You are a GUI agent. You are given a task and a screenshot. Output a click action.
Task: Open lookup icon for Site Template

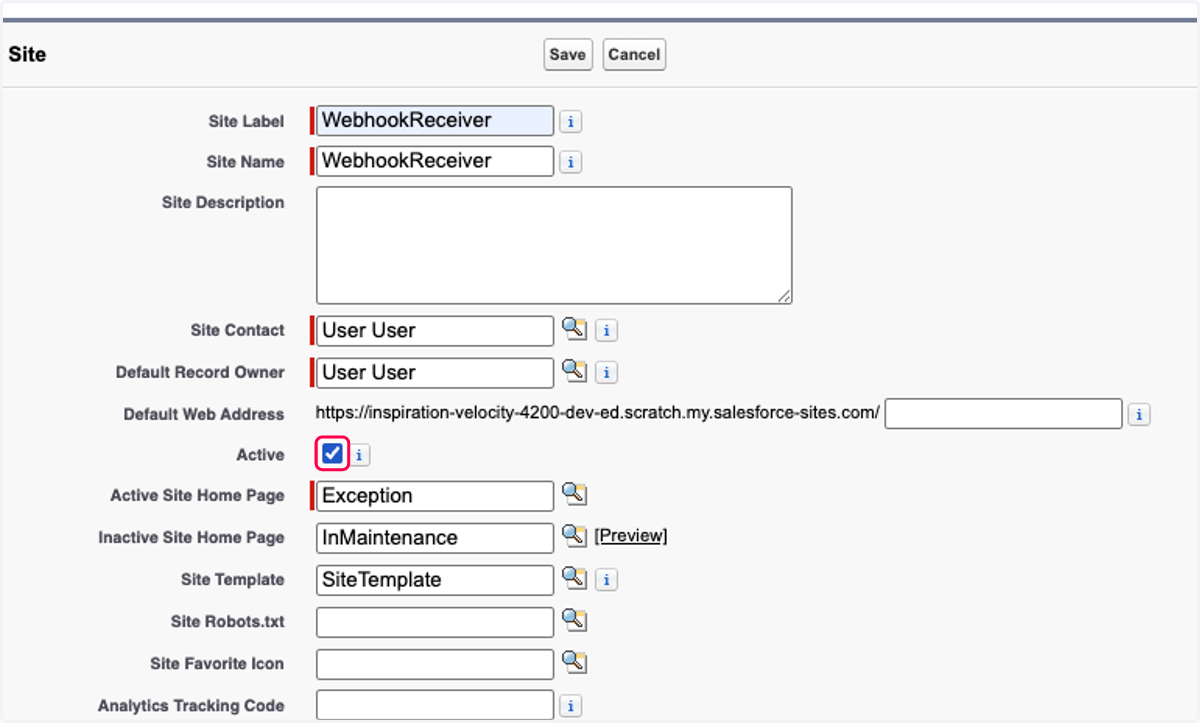pyautogui.click(x=574, y=579)
